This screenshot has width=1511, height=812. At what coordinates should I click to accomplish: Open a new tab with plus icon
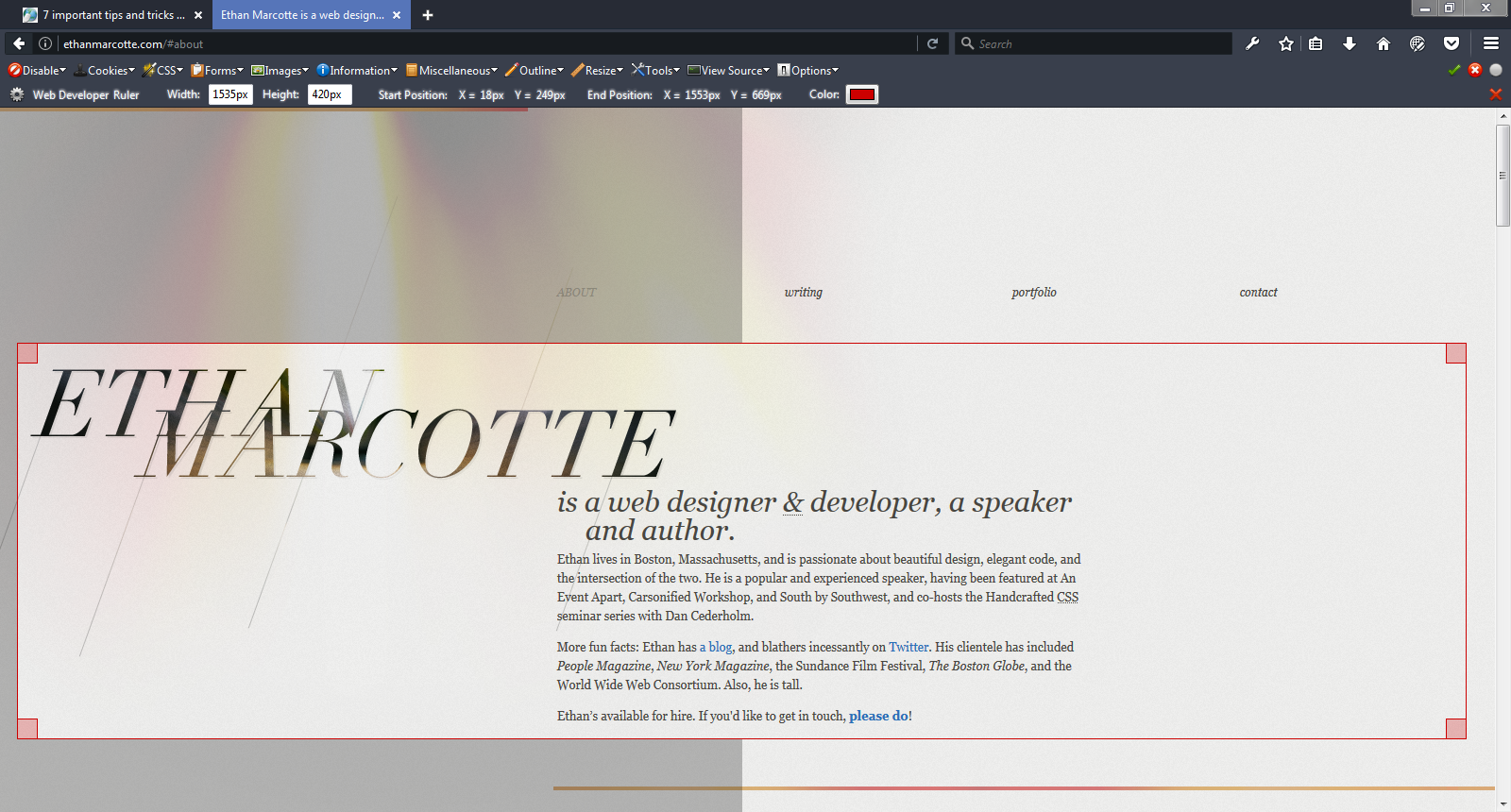(428, 15)
